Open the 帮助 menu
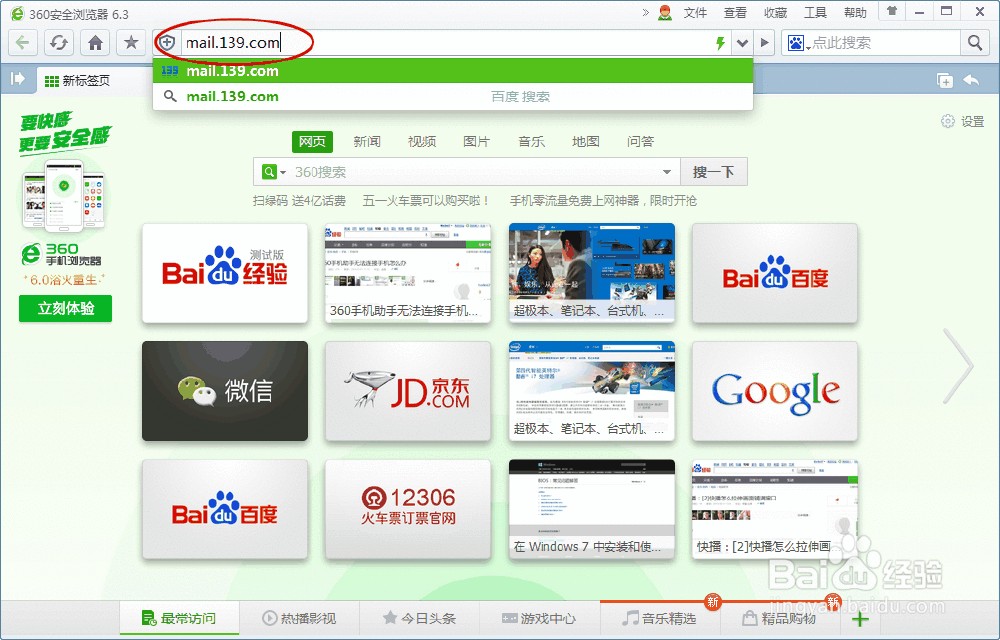 point(855,13)
